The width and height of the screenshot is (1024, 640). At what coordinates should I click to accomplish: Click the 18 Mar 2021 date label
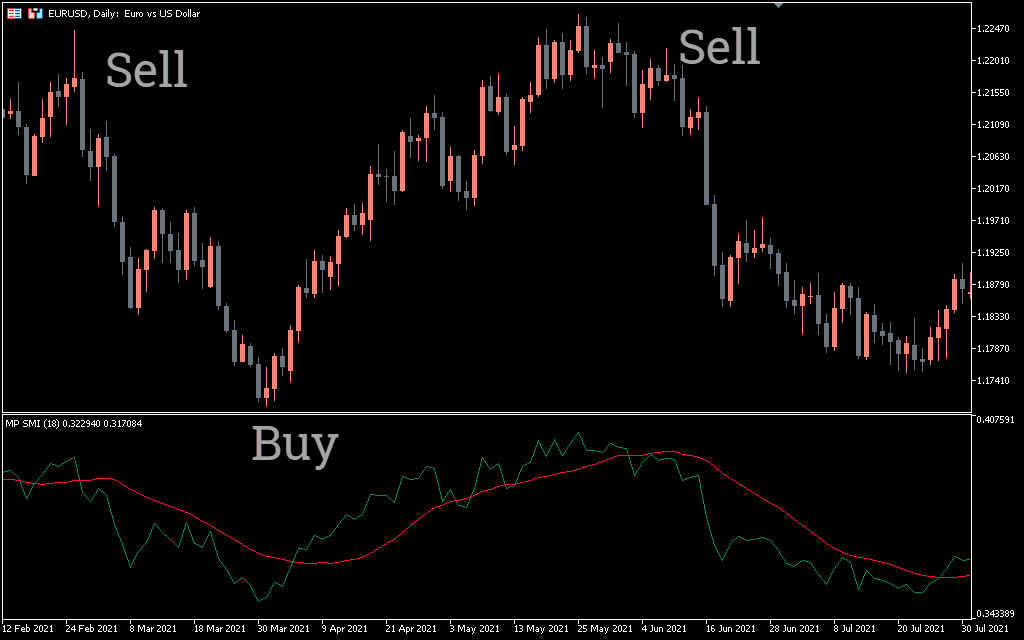coord(219,629)
